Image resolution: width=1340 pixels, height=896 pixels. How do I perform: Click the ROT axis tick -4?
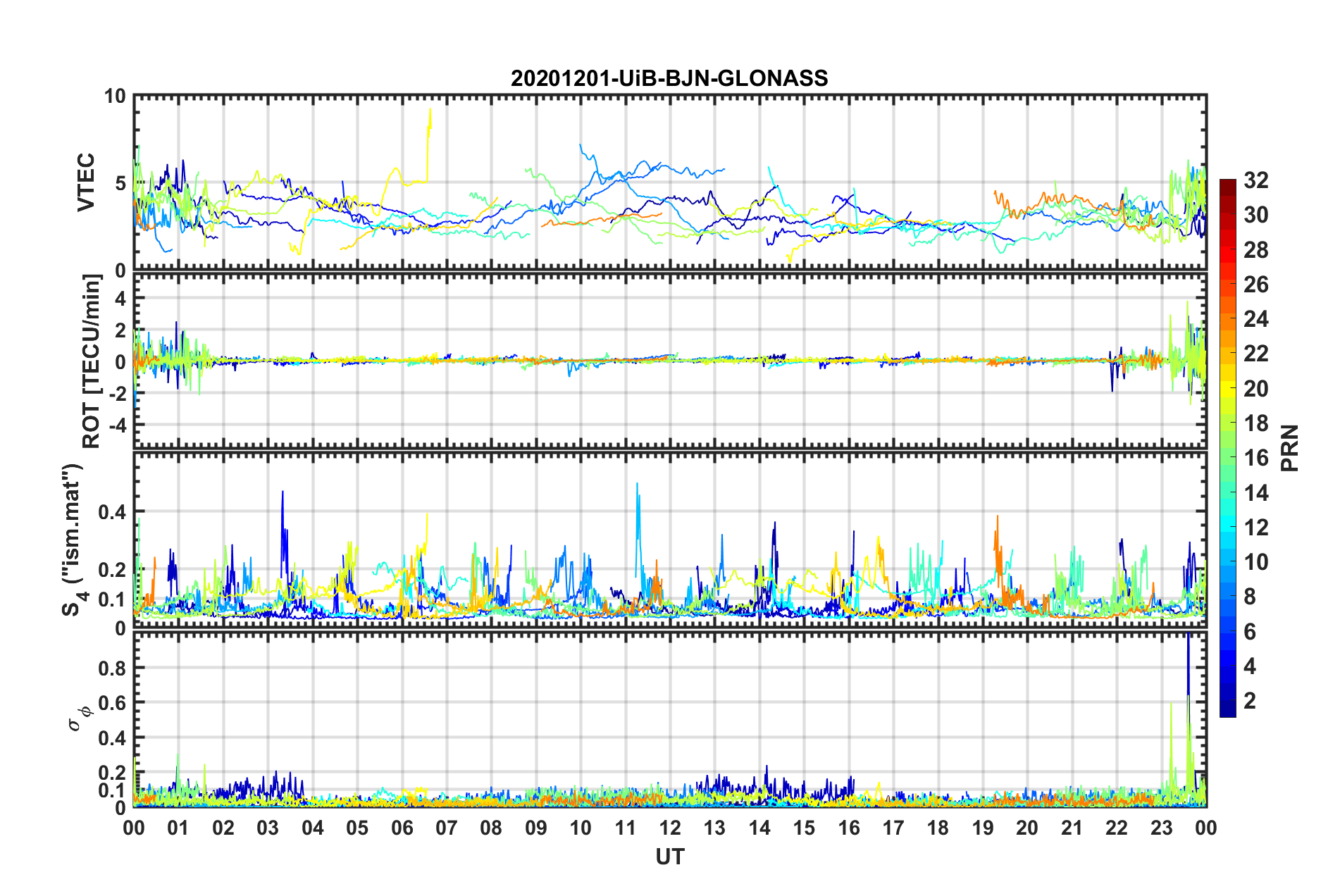[x=117, y=425]
